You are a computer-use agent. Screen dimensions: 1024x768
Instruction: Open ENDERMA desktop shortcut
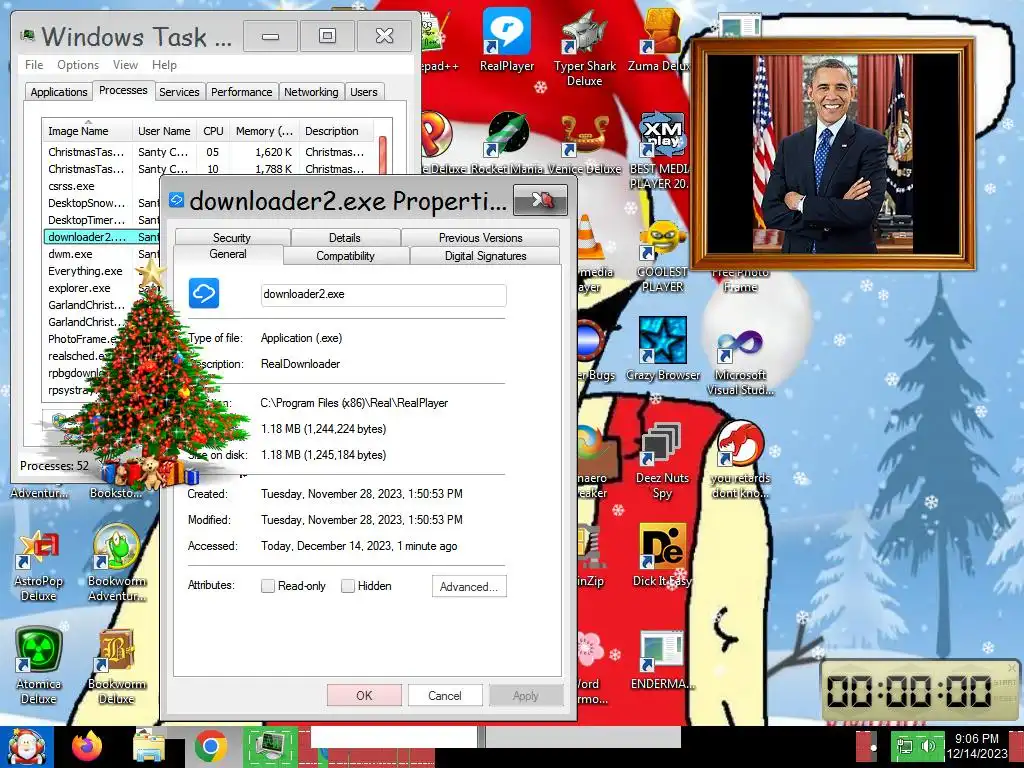click(x=662, y=660)
